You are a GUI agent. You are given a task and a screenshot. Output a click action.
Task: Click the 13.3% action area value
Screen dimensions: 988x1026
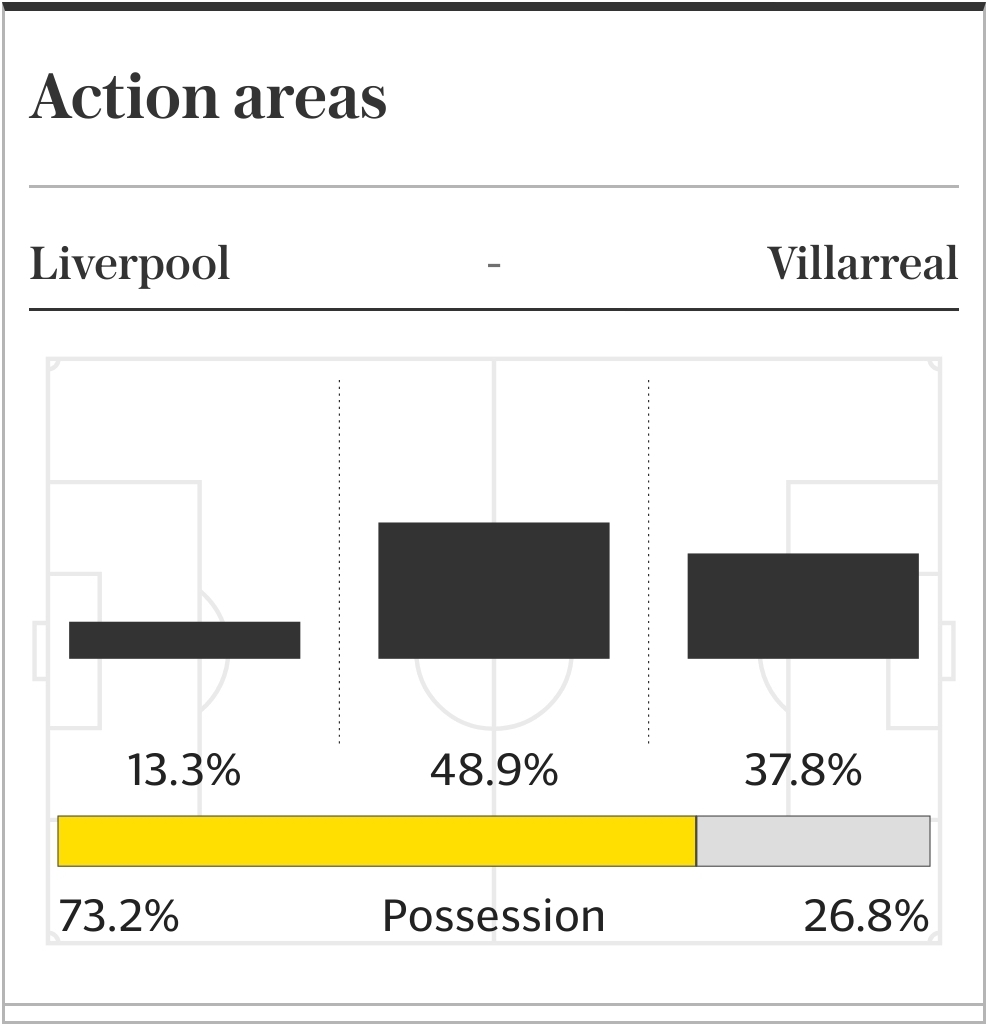pyautogui.click(x=184, y=771)
